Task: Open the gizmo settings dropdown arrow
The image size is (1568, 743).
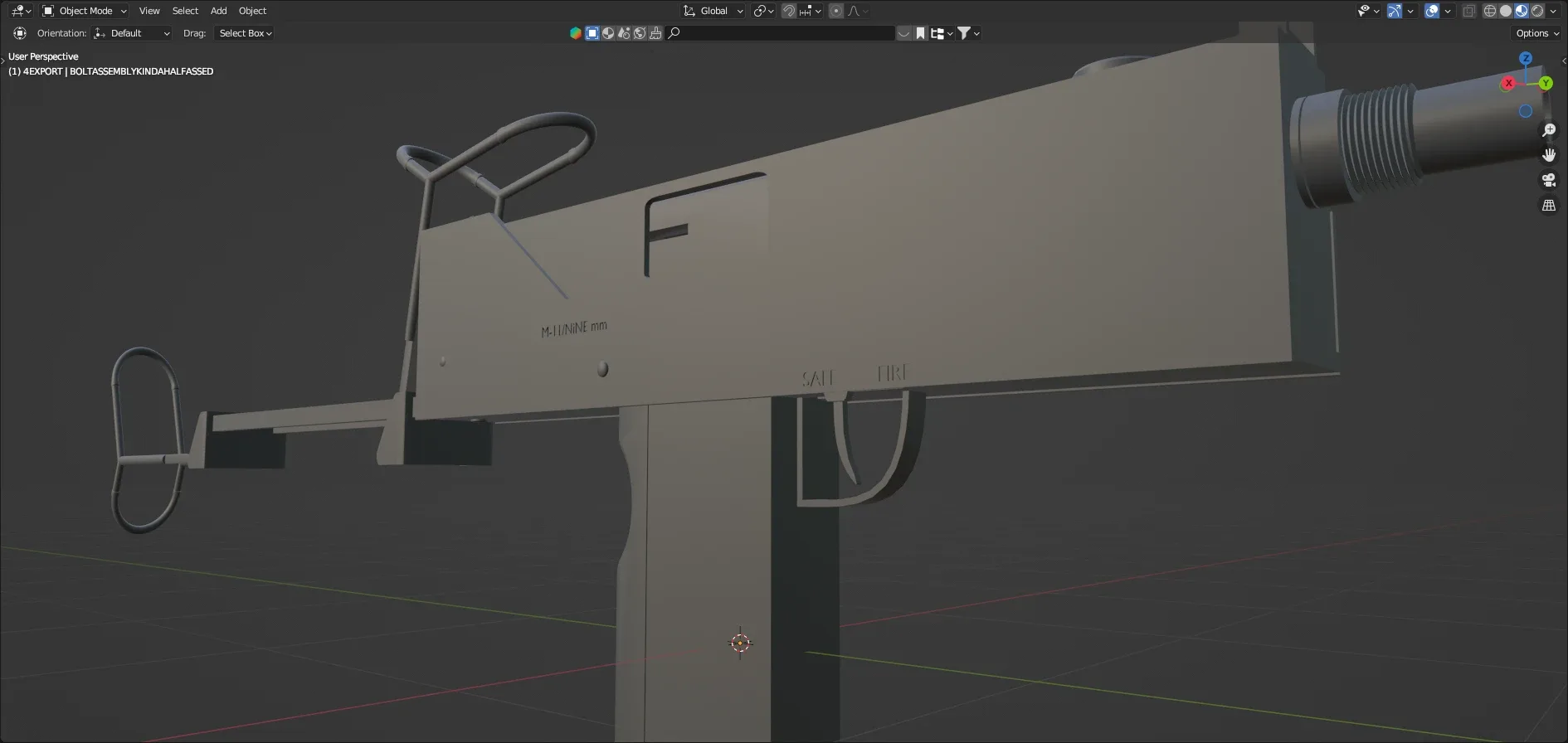Action: pyautogui.click(x=1410, y=11)
